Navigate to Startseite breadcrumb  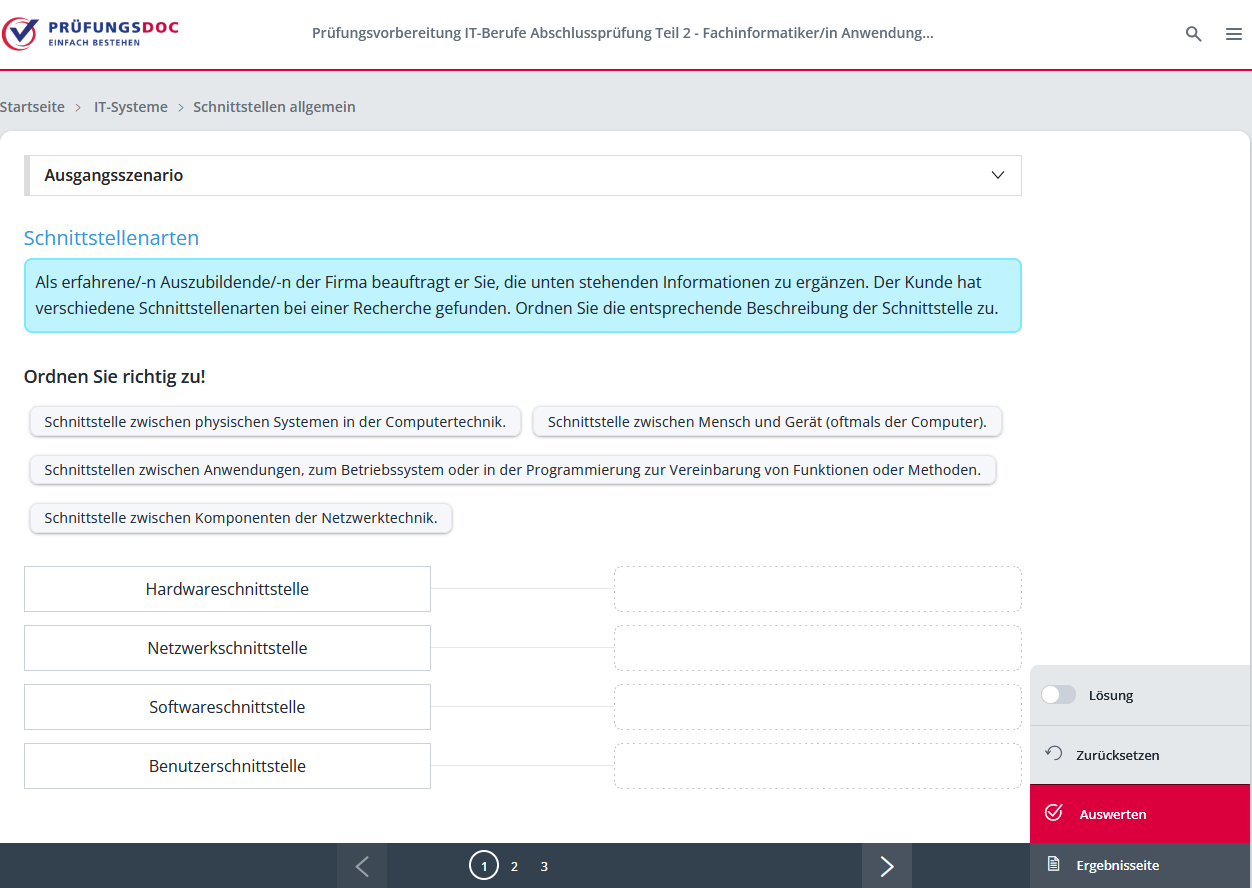click(32, 107)
